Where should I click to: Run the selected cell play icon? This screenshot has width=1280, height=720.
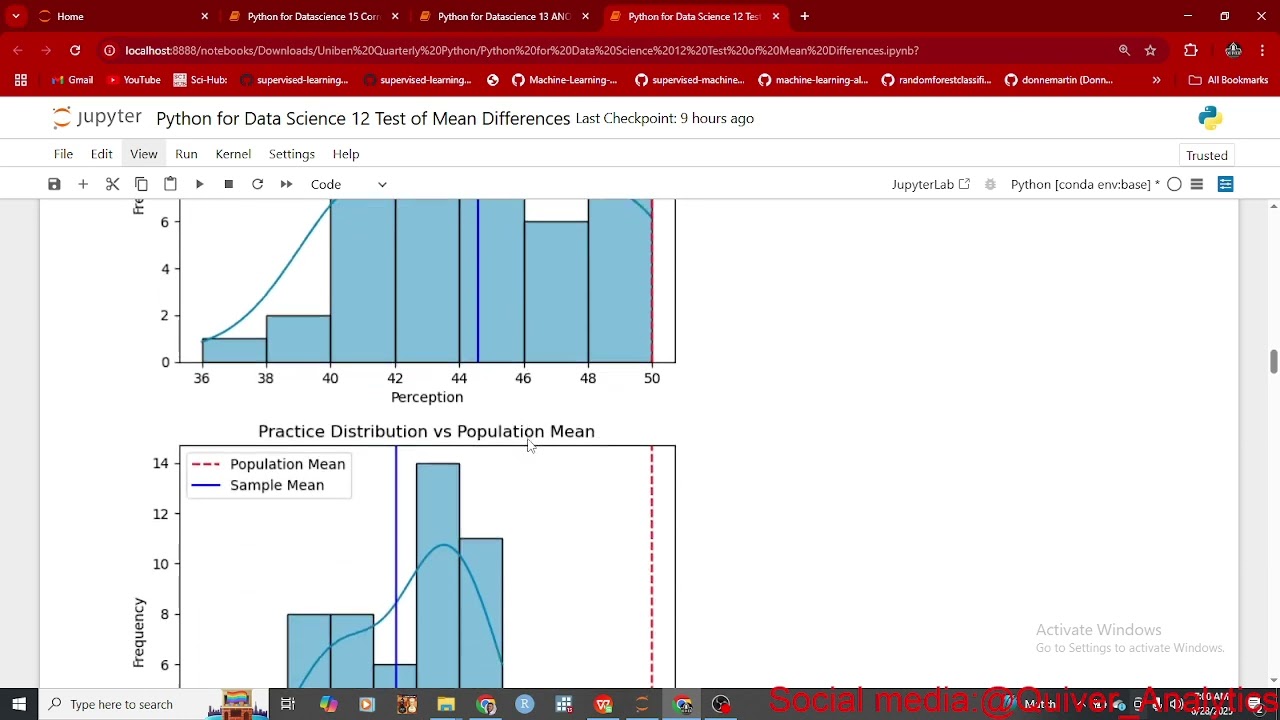[199, 184]
